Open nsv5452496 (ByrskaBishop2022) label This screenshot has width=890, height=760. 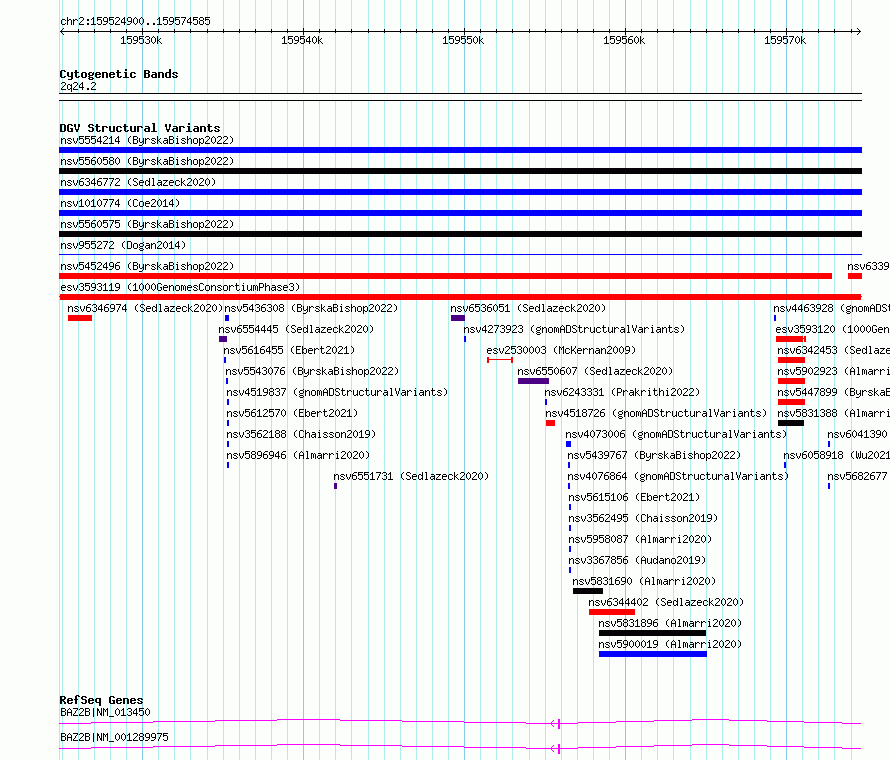147,266
